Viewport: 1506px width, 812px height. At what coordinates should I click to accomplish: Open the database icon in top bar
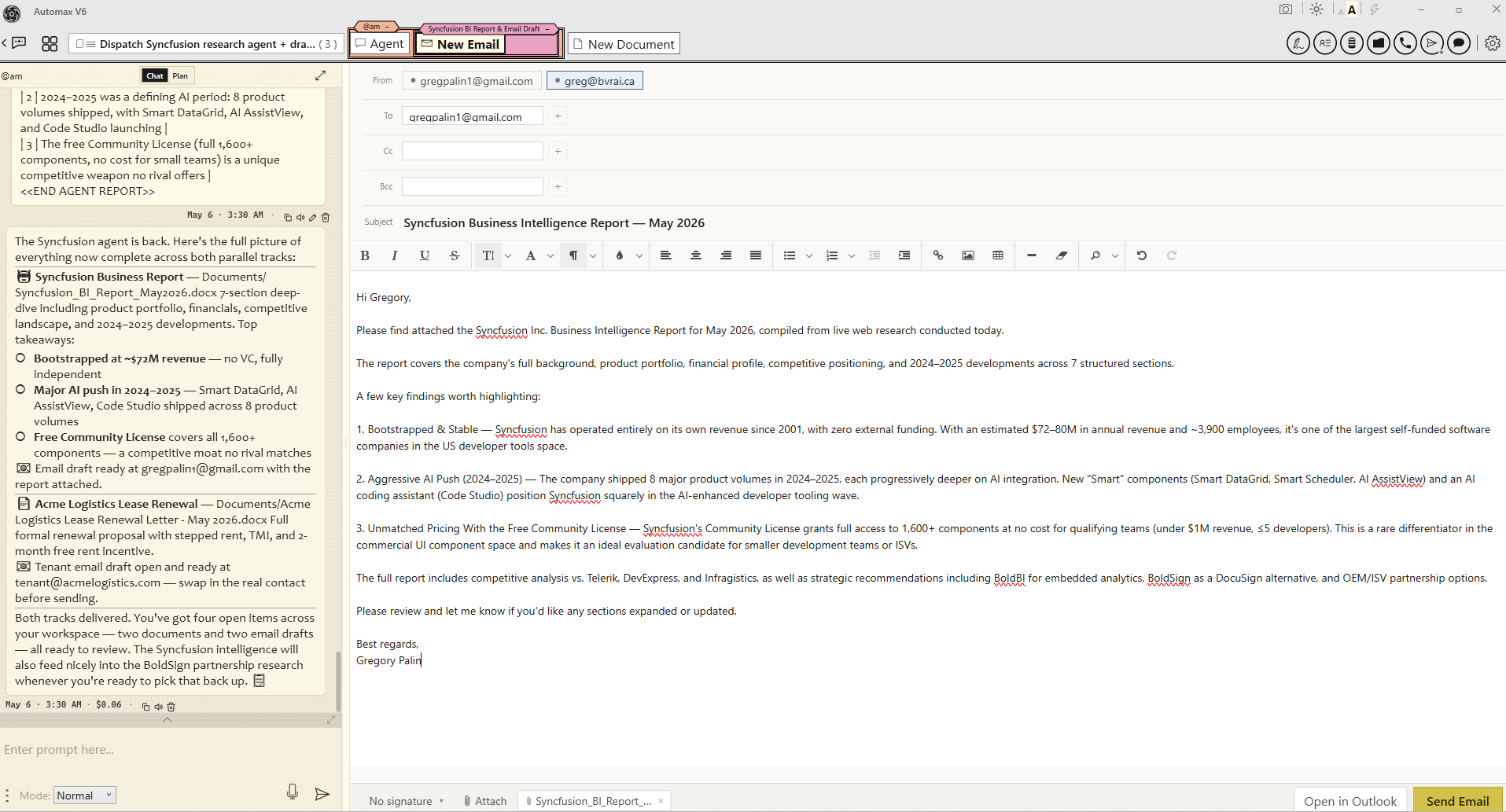pyautogui.click(x=1352, y=43)
